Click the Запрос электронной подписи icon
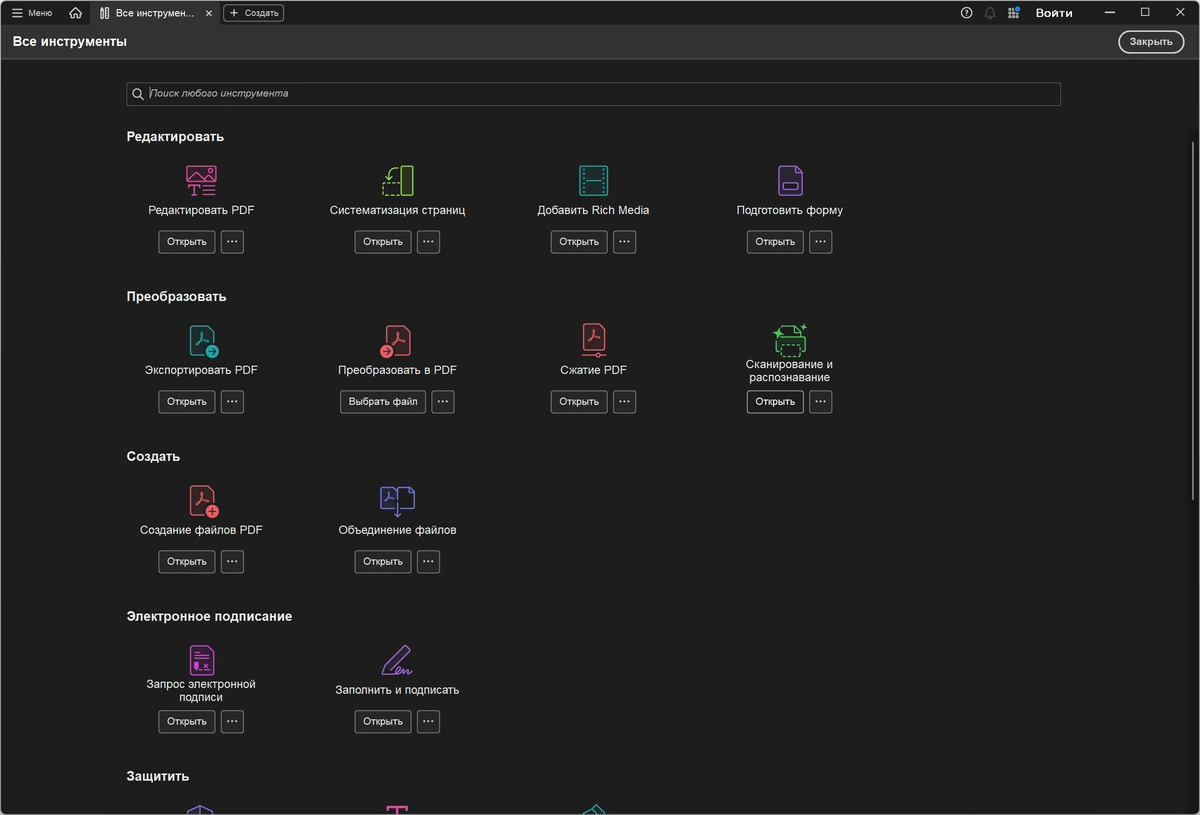The height and width of the screenshot is (815, 1200). click(x=202, y=660)
